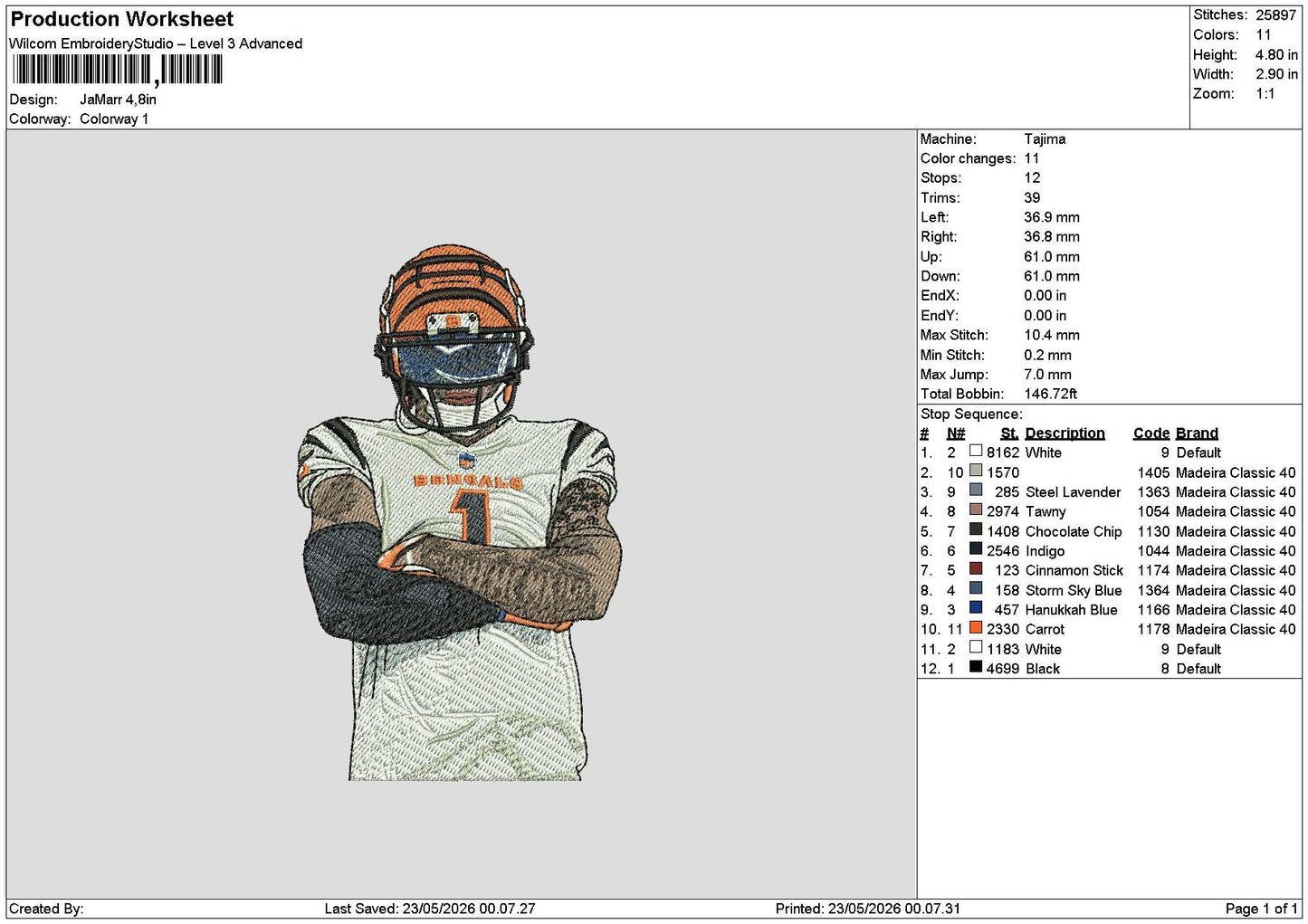
Task: Click the Storm Sky Blue color swatch
Action: point(976,588)
